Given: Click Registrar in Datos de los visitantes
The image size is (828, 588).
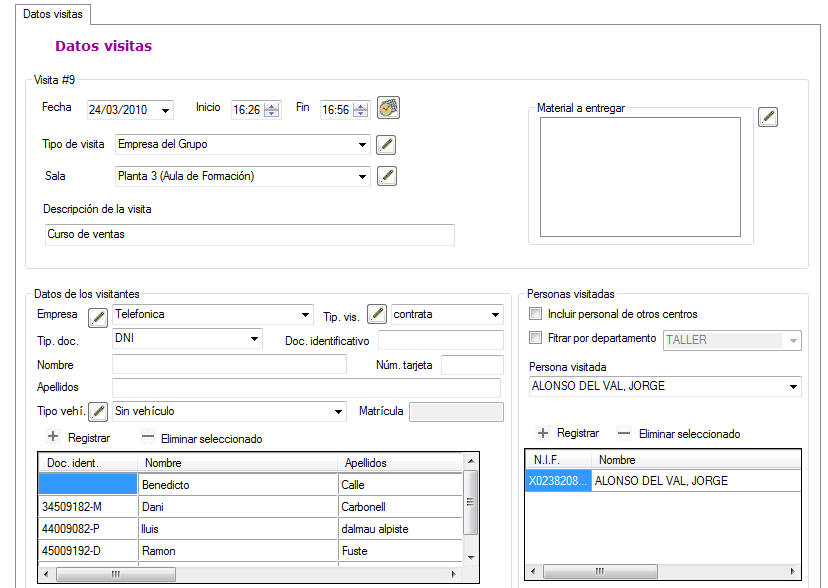Looking at the screenshot, I should click(89, 438).
